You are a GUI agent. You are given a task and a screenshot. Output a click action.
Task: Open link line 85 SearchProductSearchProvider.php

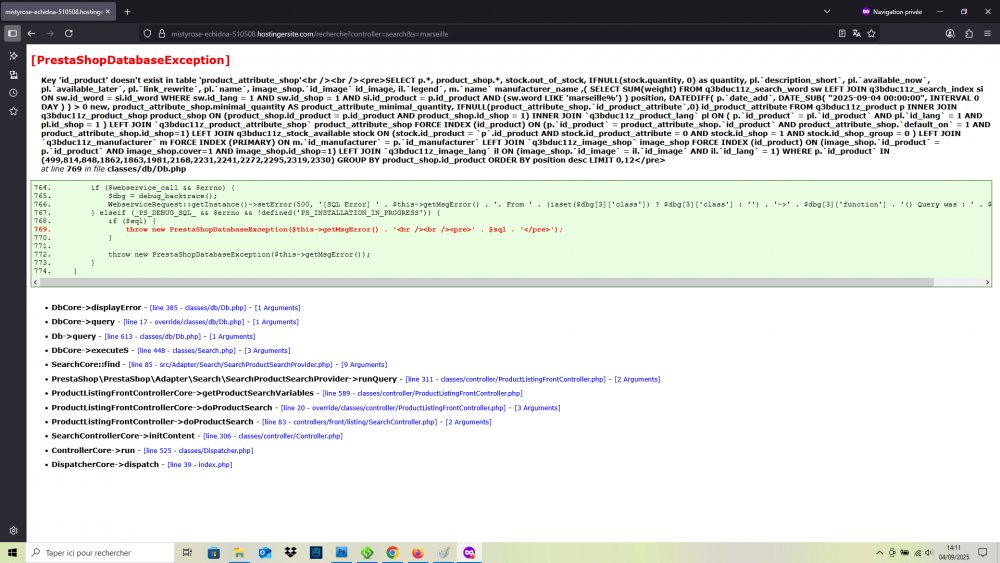click(230, 365)
